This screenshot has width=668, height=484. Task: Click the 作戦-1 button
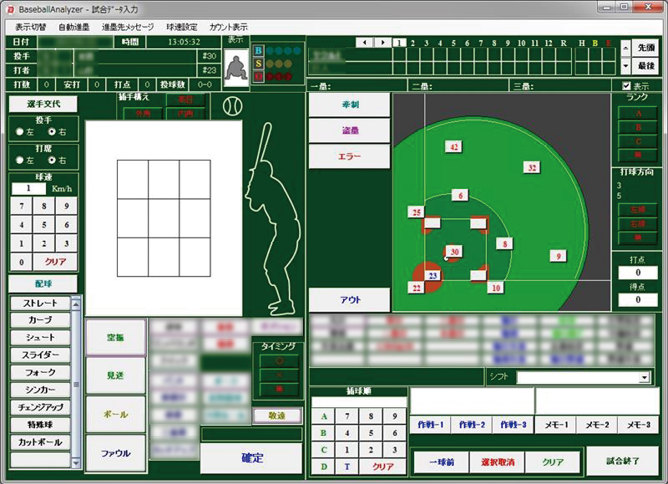pyautogui.click(x=430, y=425)
